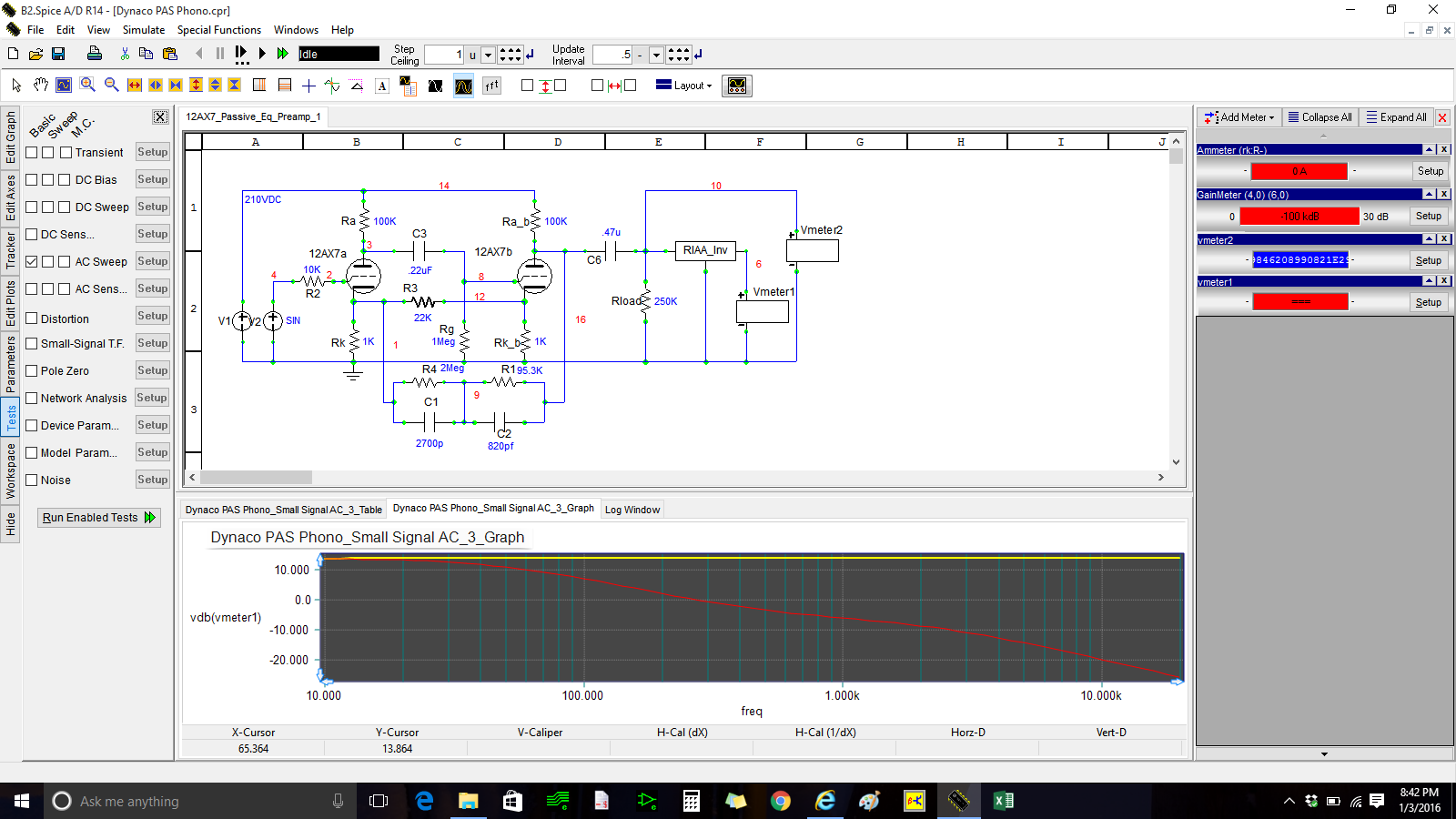Open the oscilloscope icon next to Layout
The width and height of the screenshot is (1456, 819).
737,86
